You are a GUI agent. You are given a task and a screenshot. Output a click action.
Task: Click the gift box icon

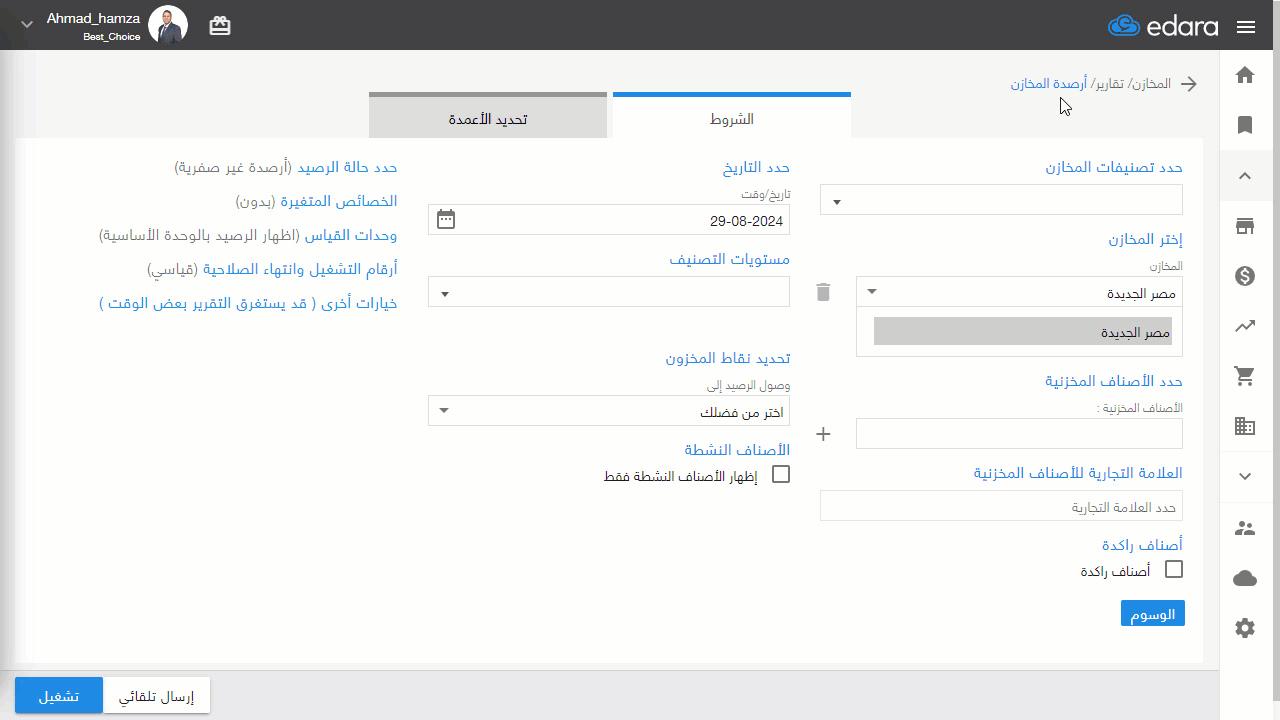[x=220, y=26]
